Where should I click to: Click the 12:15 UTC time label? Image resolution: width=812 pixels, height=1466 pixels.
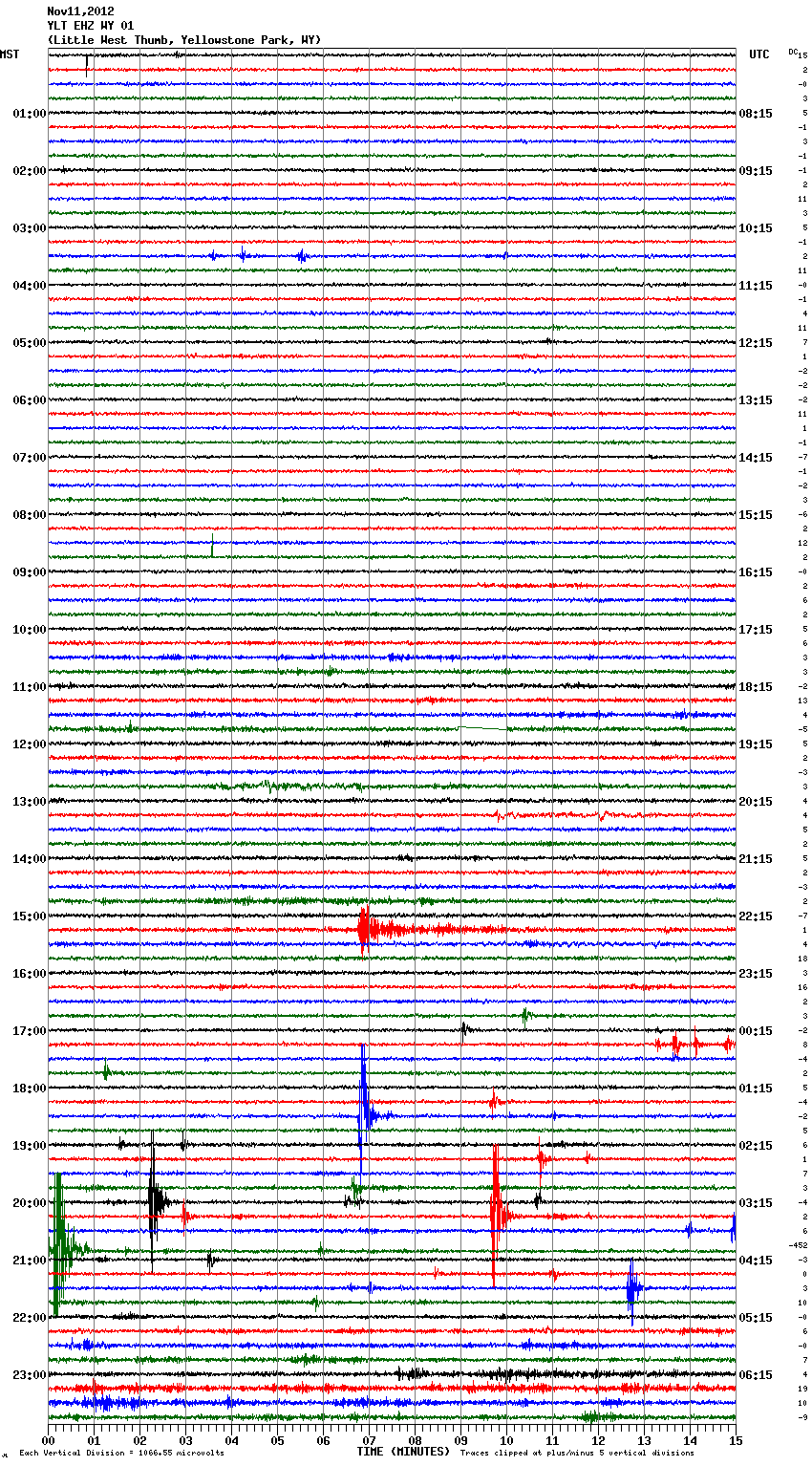(x=756, y=343)
